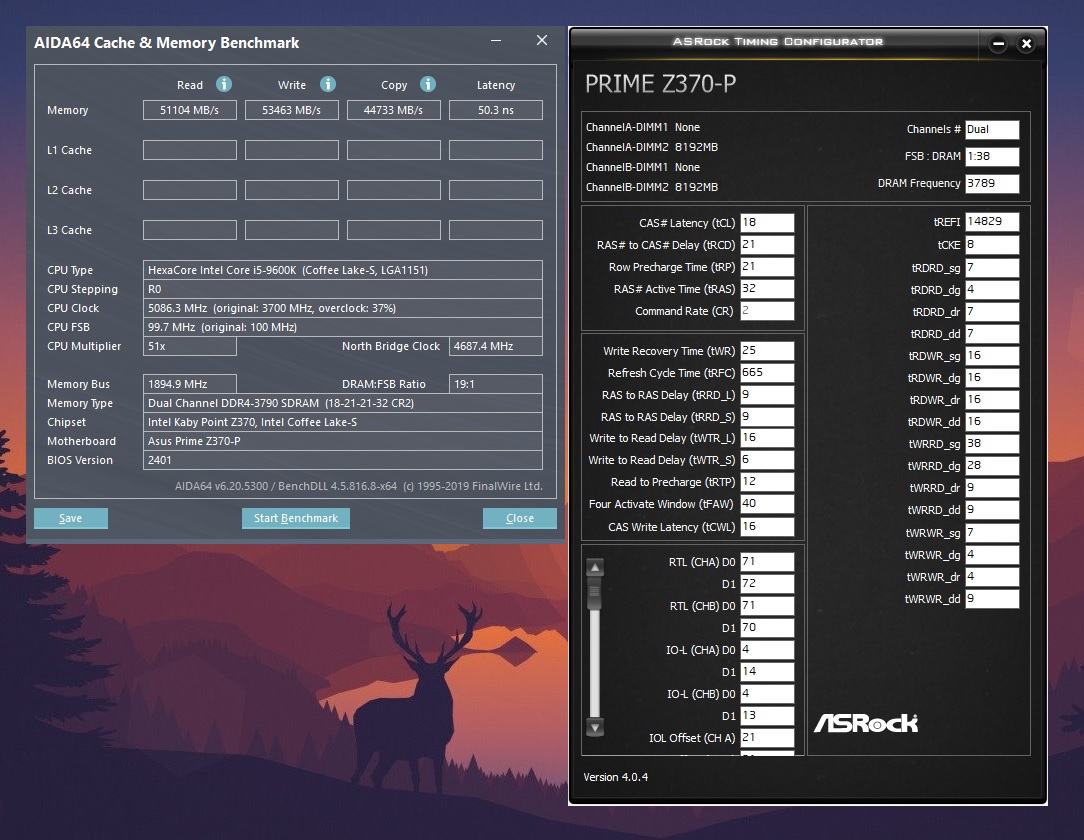Click the AIDA64 version copyright text
This screenshot has height=840, width=1084.
pos(359,486)
